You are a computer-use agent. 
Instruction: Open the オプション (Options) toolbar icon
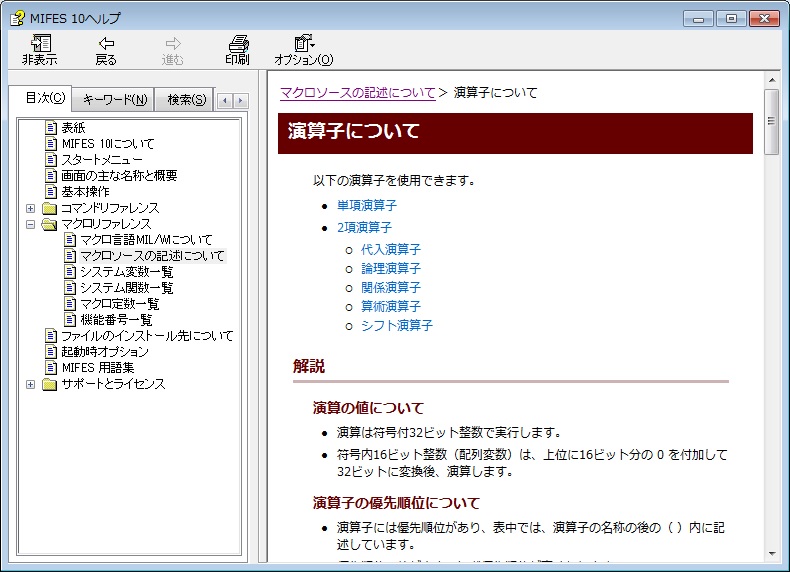[x=303, y=43]
